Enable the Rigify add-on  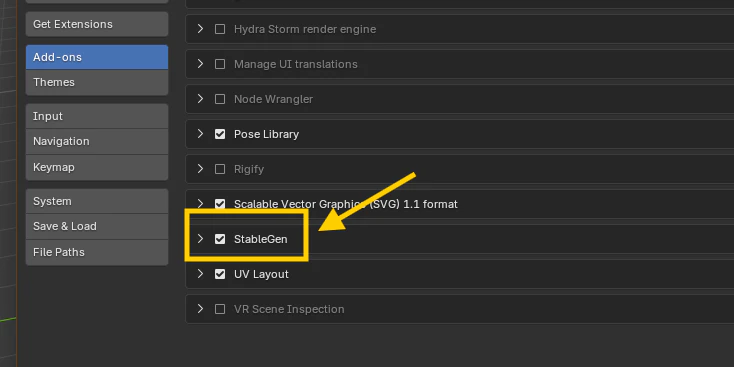click(x=220, y=169)
